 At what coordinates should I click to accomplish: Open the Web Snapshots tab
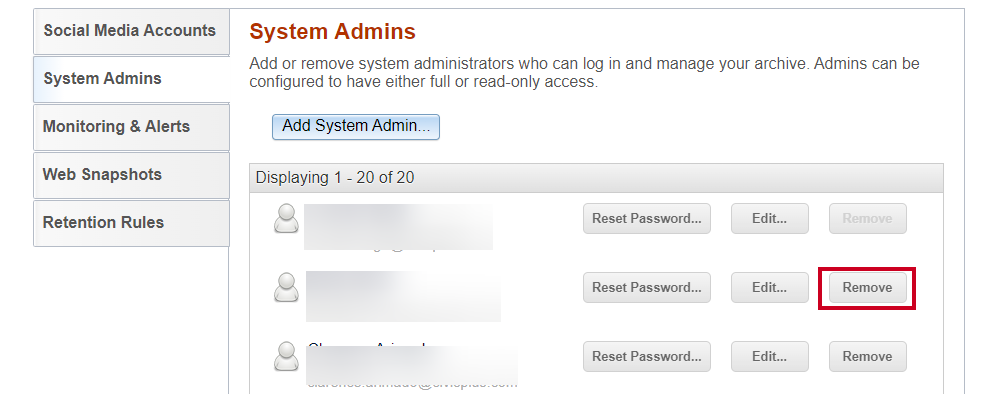point(131,175)
